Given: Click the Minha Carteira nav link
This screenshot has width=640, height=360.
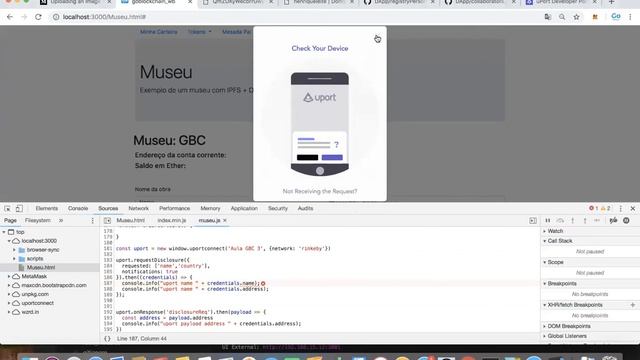Looking at the screenshot, I should (x=158, y=32).
